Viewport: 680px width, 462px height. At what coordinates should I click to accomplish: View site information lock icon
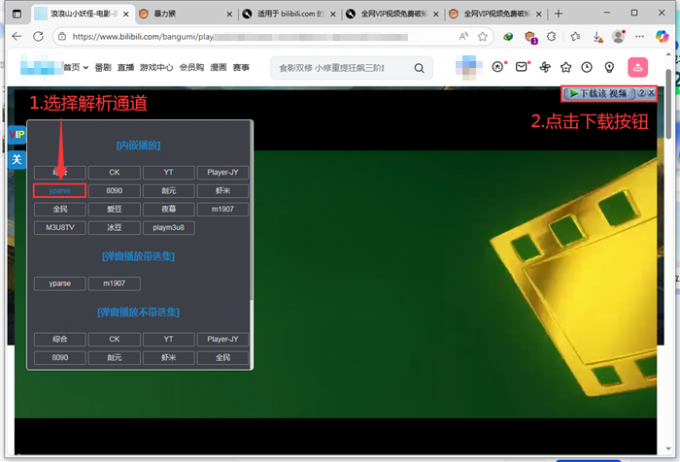(x=62, y=37)
